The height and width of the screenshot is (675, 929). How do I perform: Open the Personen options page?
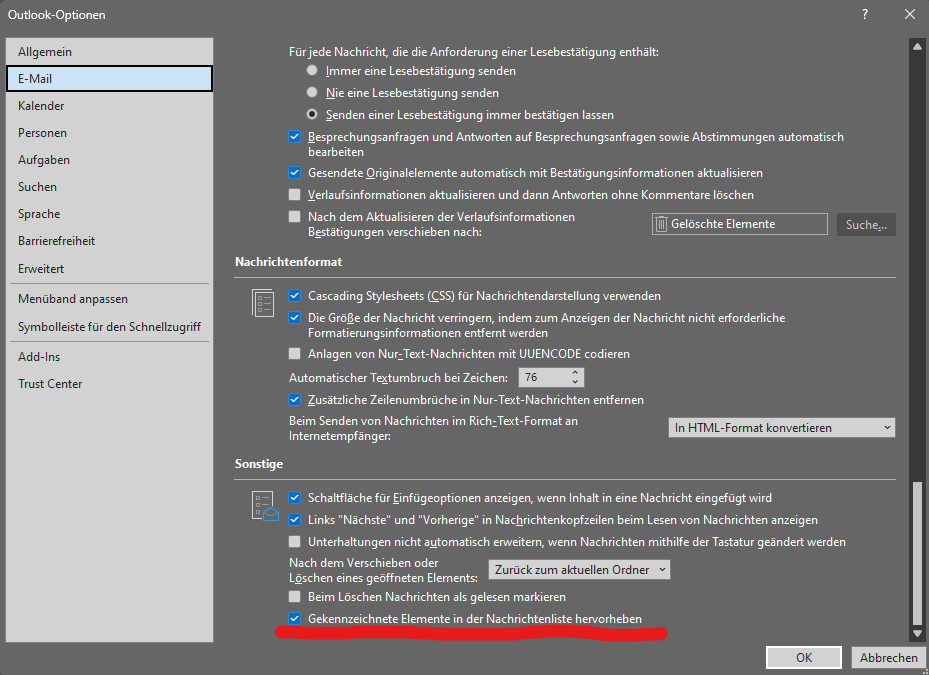click(x=109, y=133)
